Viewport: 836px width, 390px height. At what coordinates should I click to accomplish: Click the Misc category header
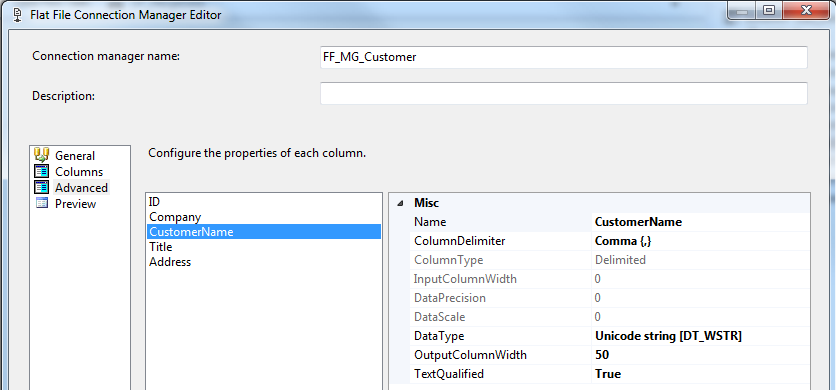click(427, 203)
